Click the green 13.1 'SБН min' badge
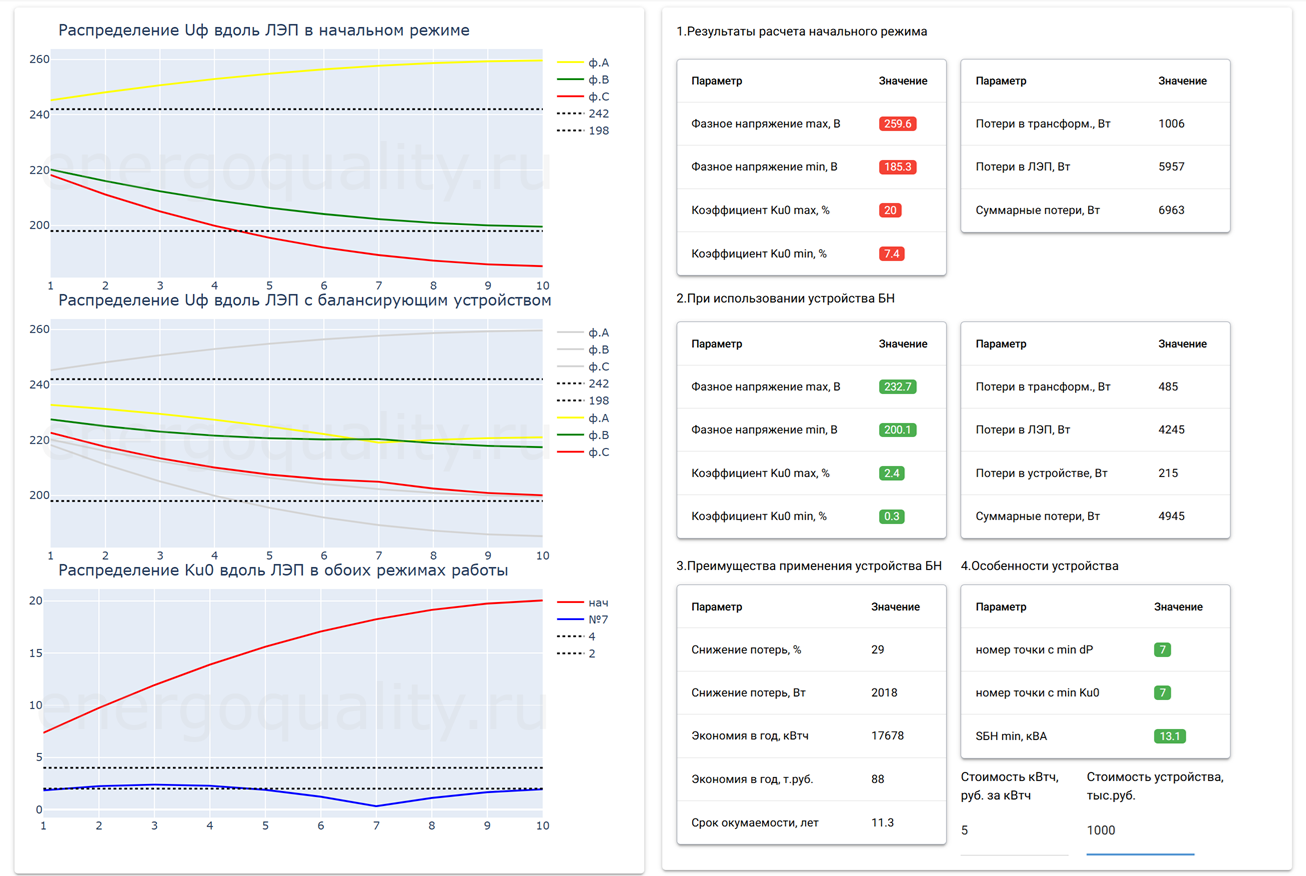 1168,736
